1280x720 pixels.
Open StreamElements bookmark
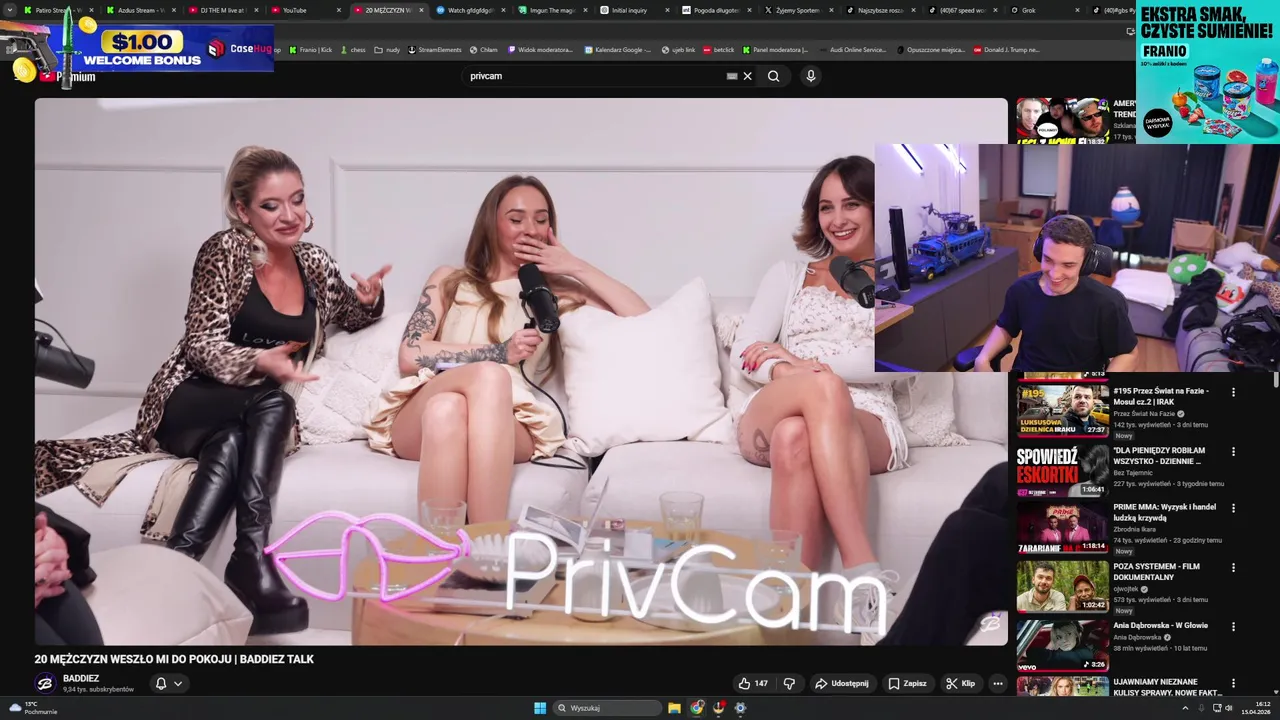coord(434,50)
